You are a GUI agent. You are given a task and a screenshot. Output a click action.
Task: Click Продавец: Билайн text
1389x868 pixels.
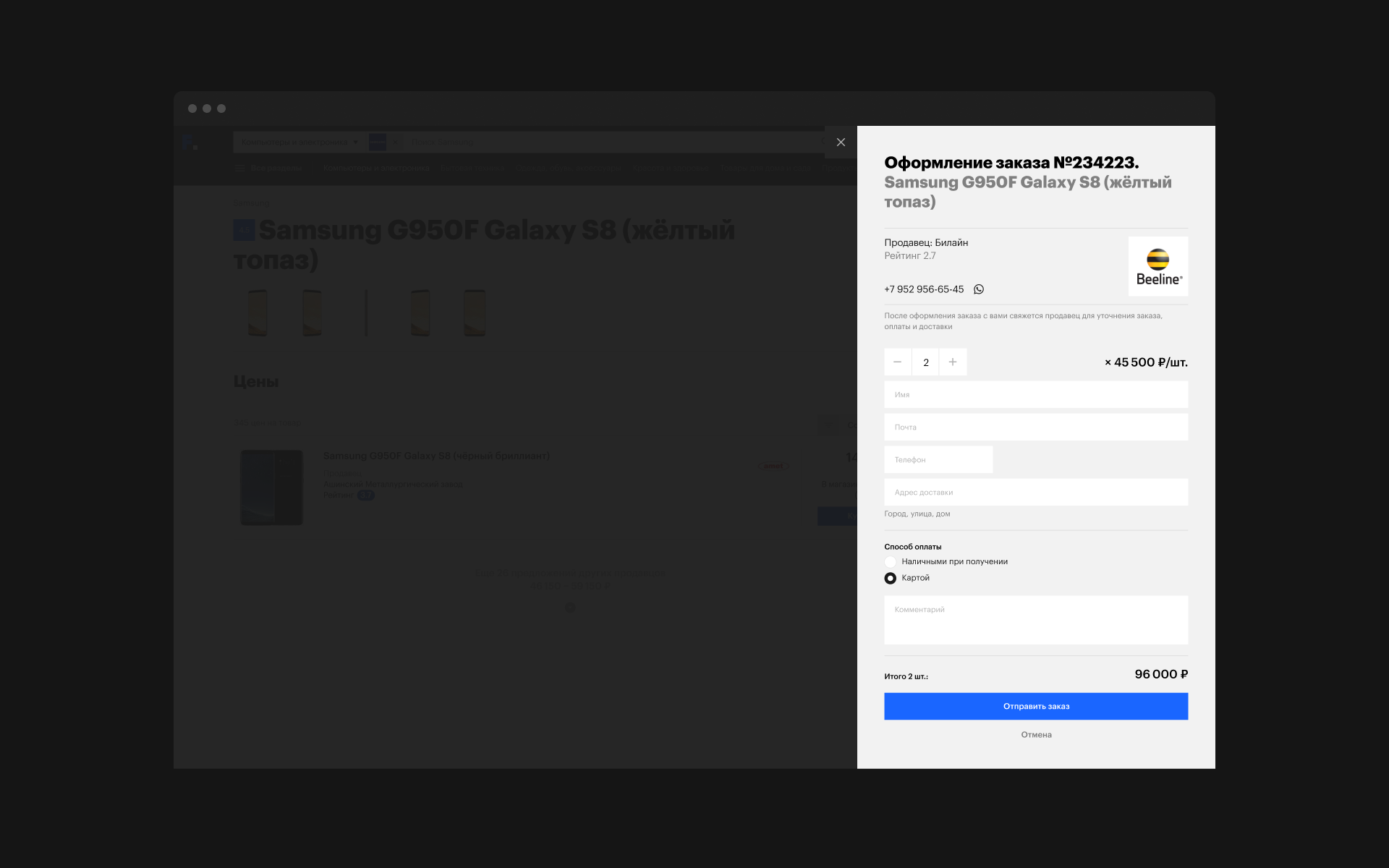coord(926,243)
